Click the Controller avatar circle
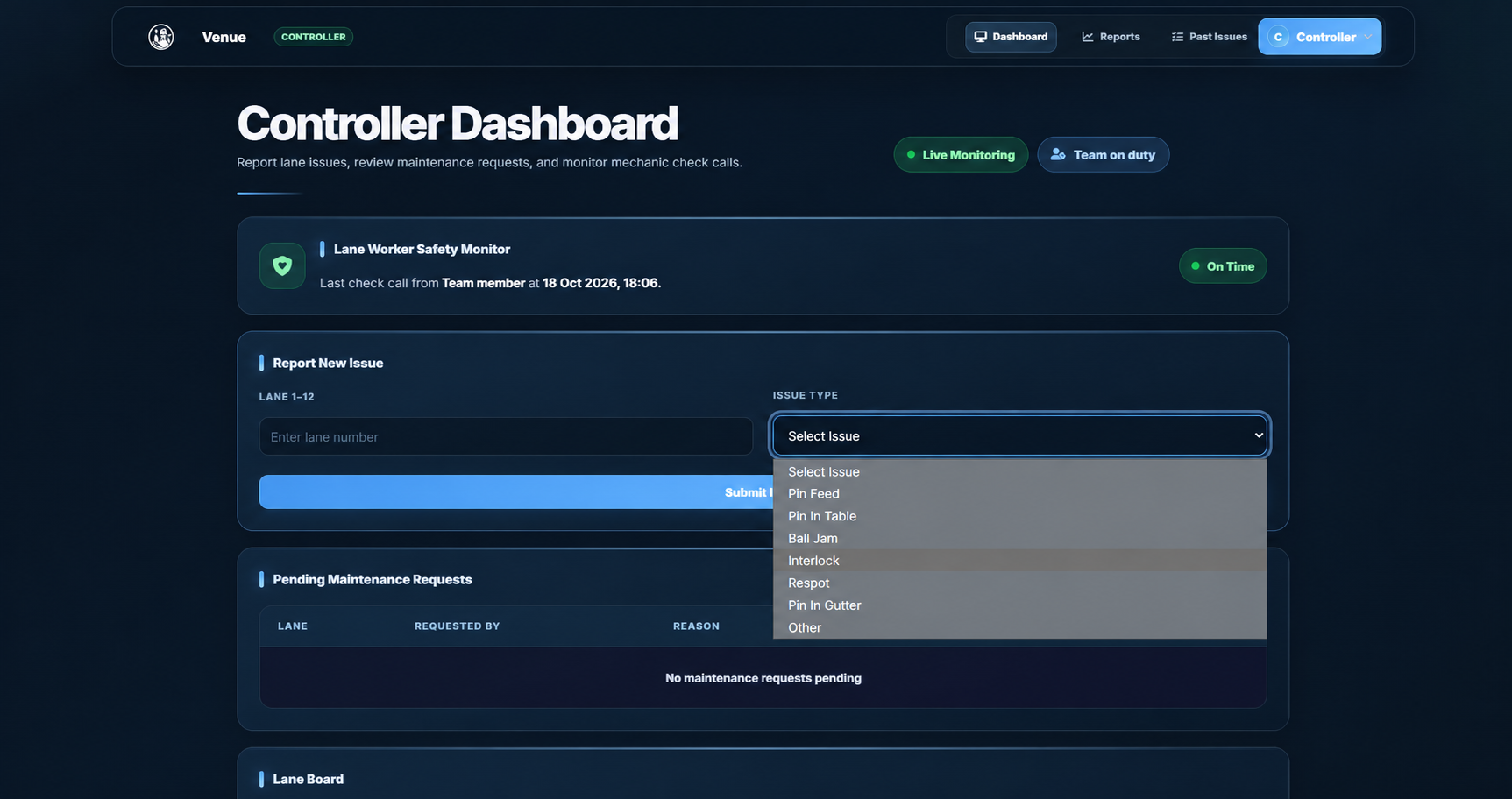Viewport: 1512px width, 799px height. [1278, 37]
